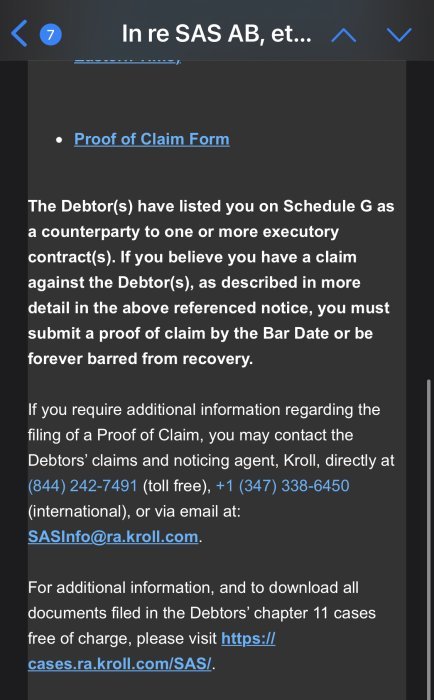Tap the '(toll free)' label after the first number

point(177,486)
